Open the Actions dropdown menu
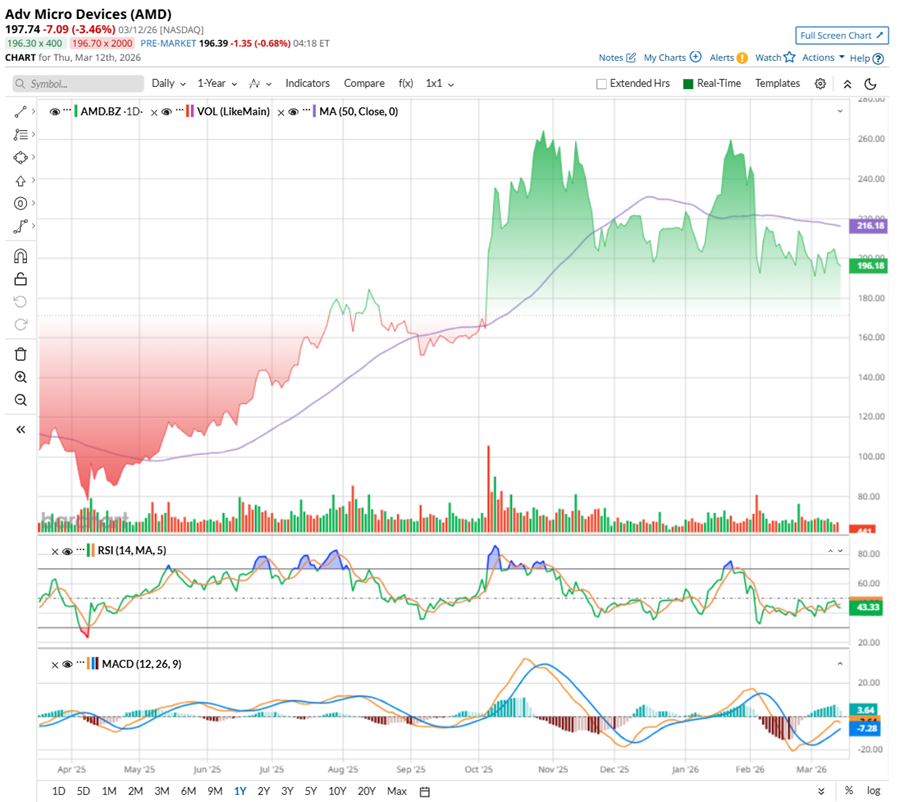 pos(823,58)
